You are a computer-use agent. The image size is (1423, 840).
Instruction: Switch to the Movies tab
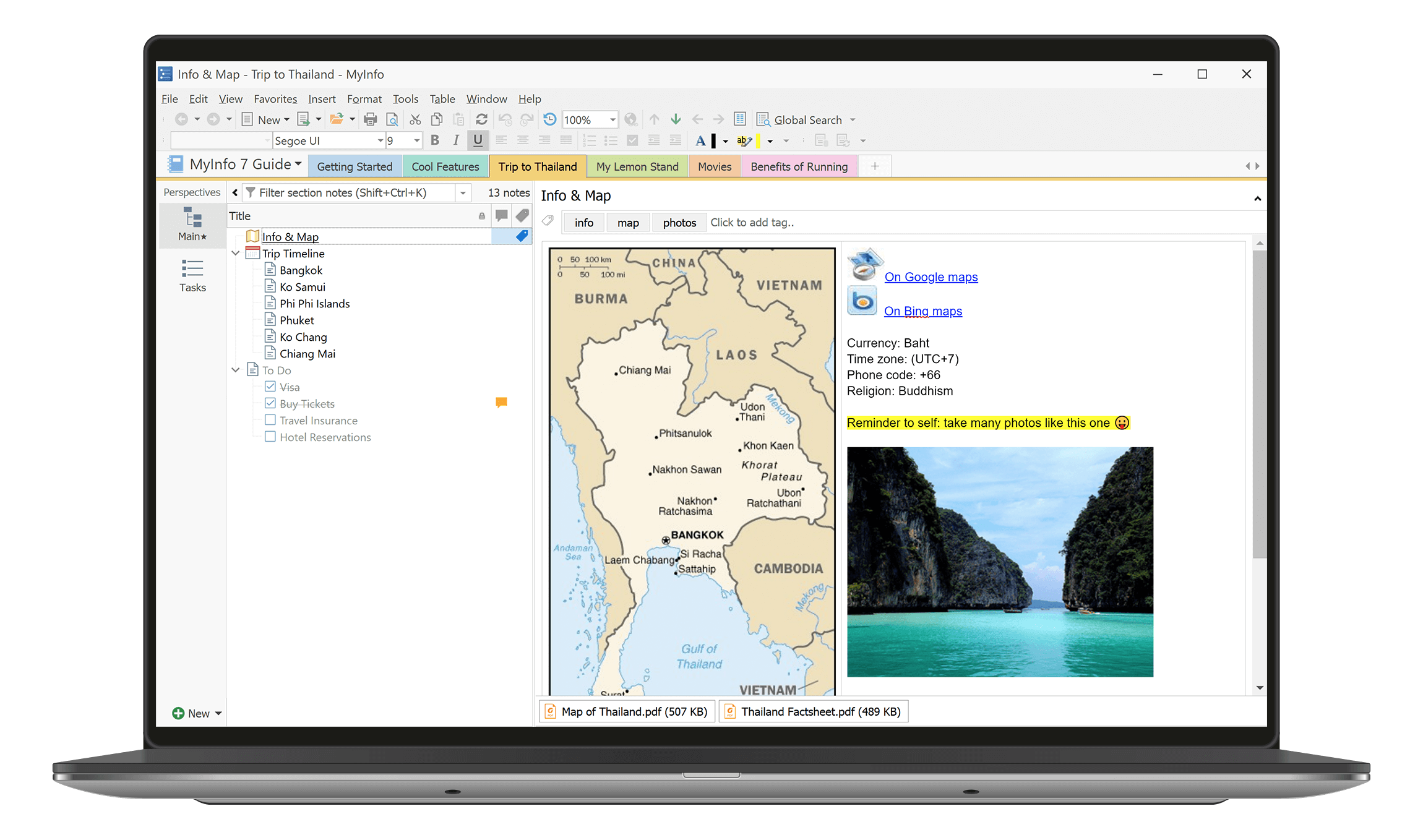715,166
